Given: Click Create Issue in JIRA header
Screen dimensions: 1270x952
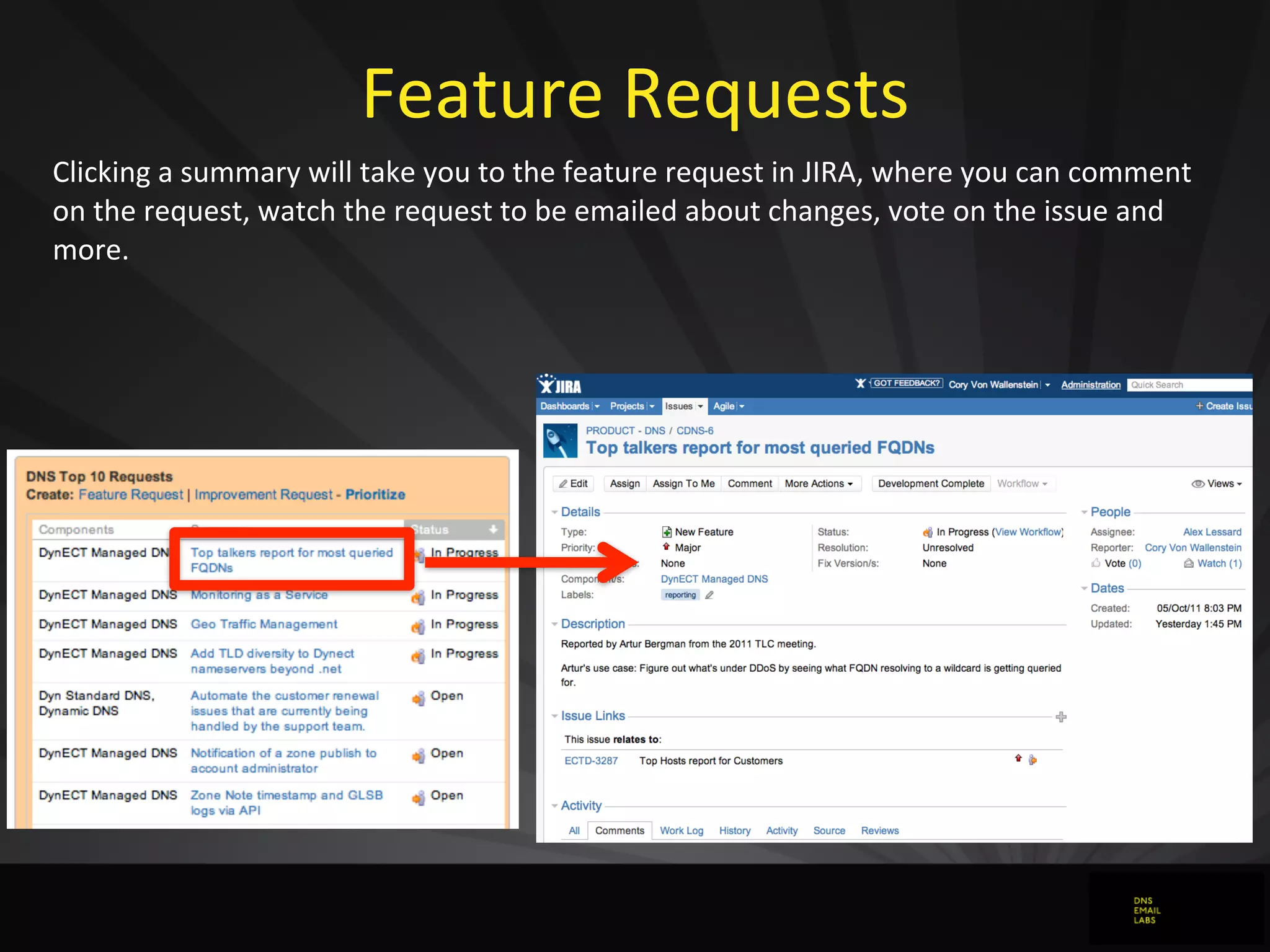Looking at the screenshot, I should coord(1224,406).
